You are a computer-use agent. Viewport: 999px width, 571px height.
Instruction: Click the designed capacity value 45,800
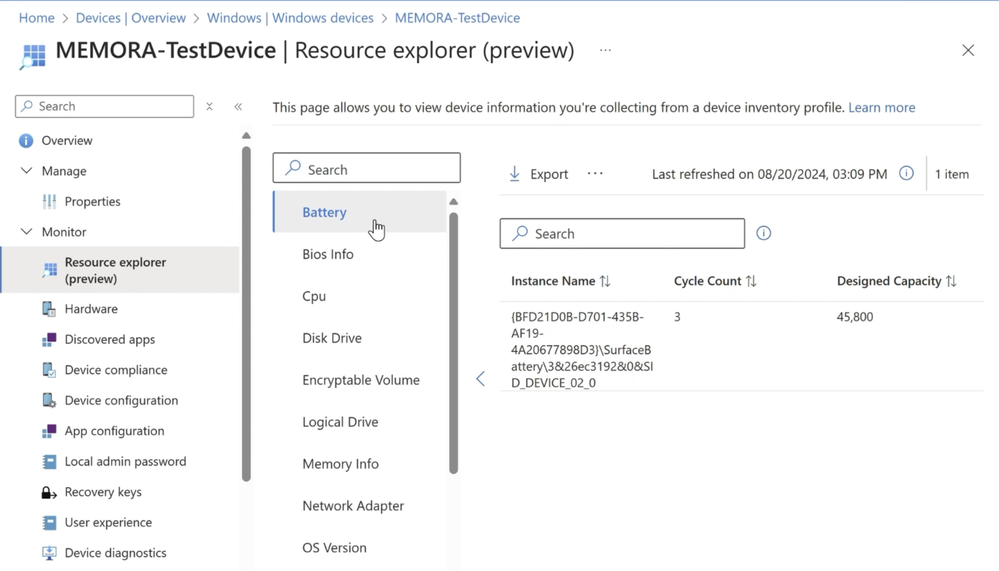[855, 317]
